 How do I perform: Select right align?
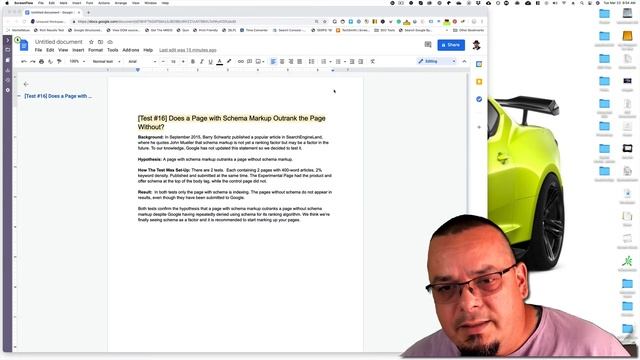tap(291, 61)
